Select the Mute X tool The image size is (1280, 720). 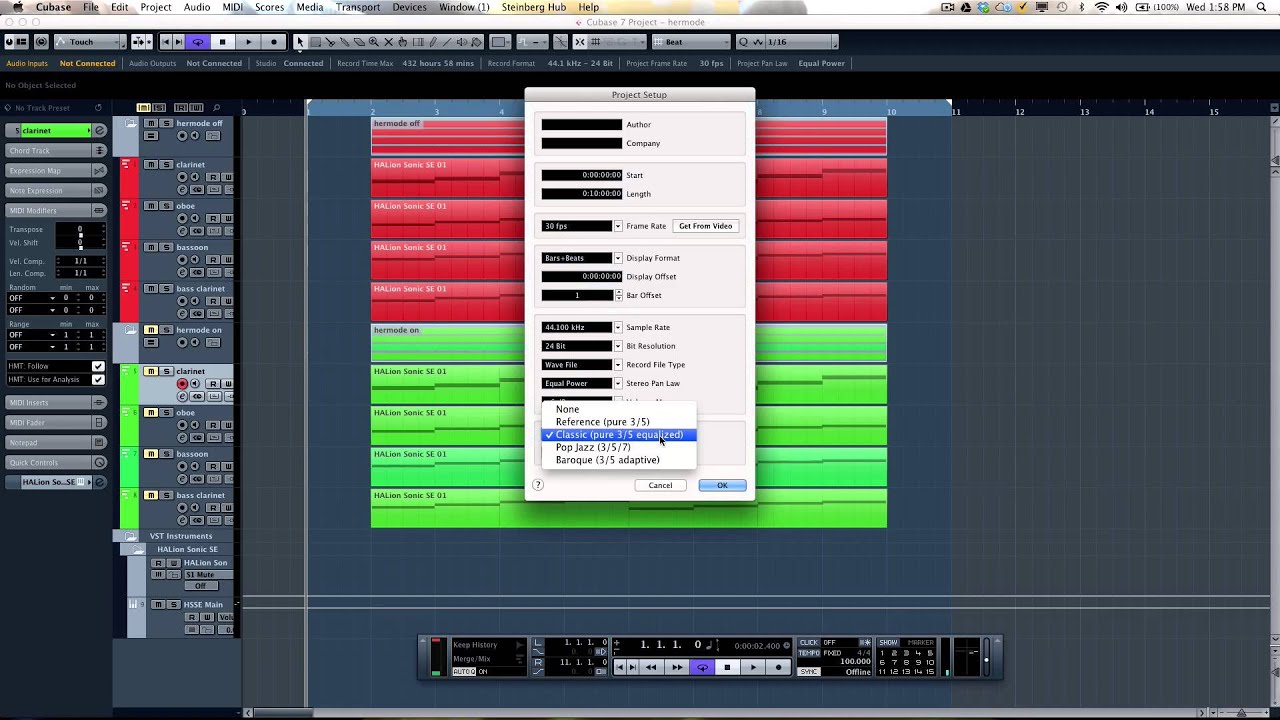pyautogui.click(x=388, y=42)
